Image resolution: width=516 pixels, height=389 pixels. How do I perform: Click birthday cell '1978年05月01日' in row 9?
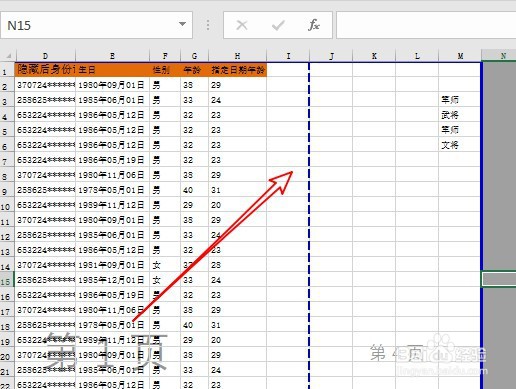[113, 190]
